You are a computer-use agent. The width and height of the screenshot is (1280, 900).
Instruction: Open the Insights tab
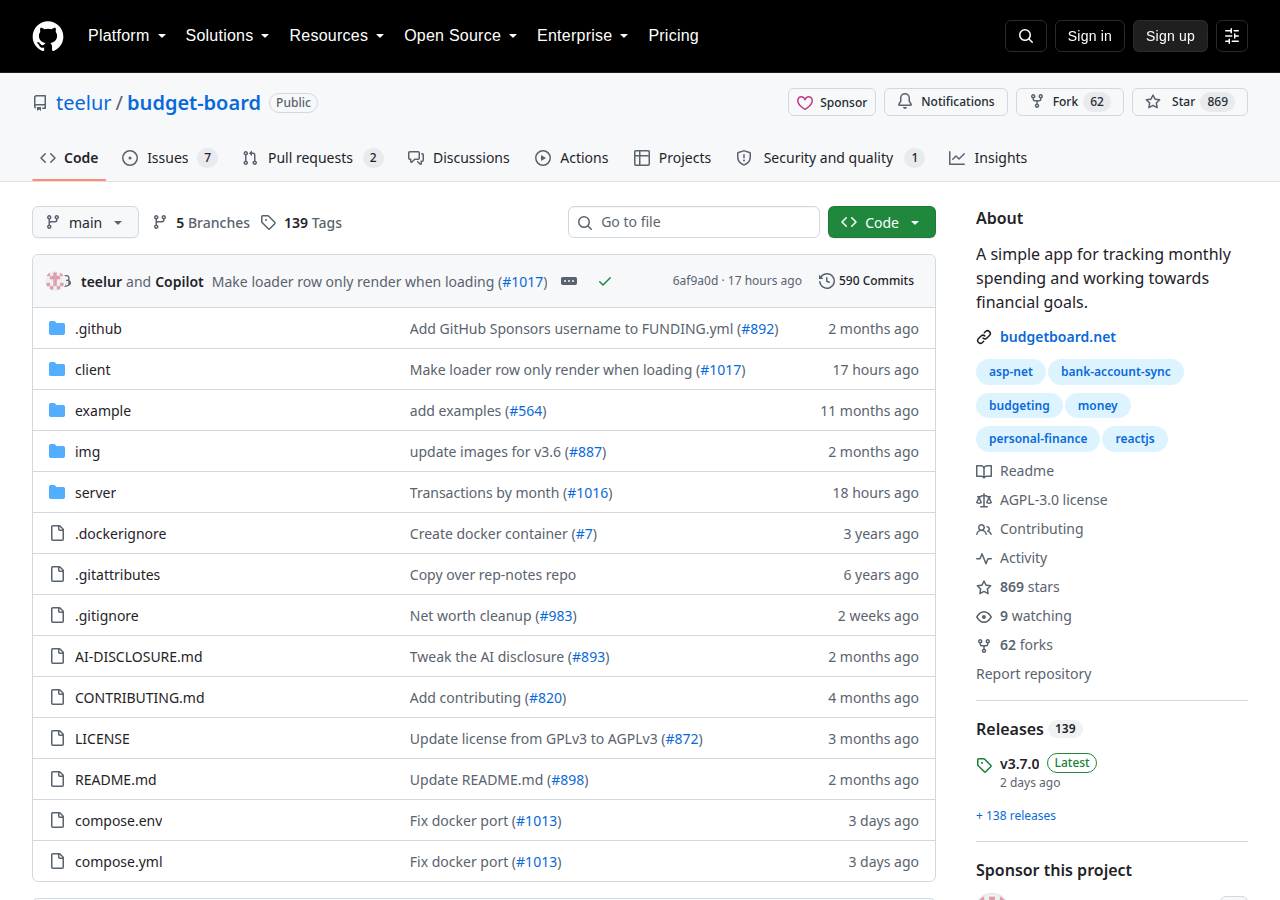coord(988,158)
